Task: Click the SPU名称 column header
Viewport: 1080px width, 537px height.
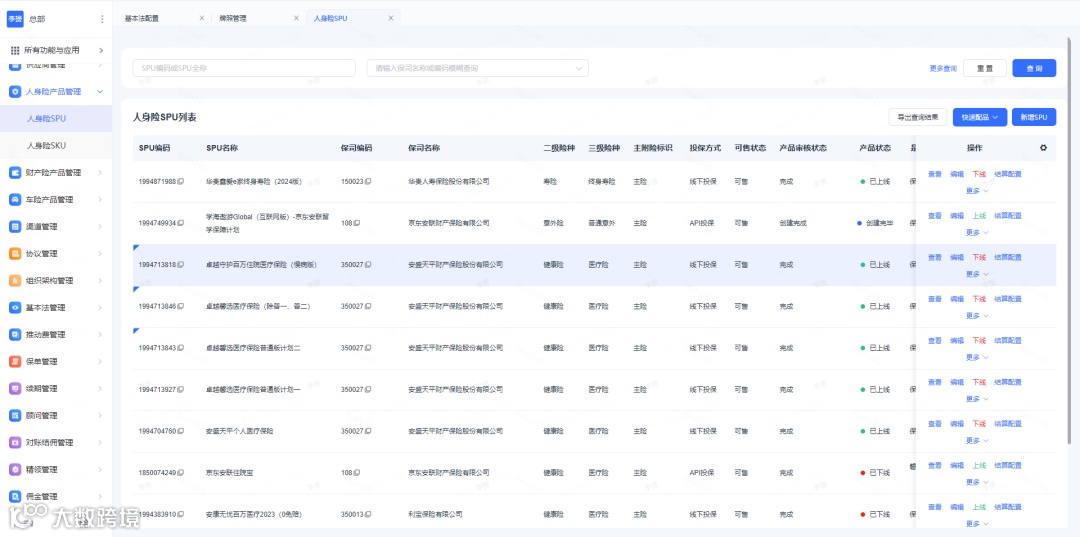Action: click(x=222, y=148)
